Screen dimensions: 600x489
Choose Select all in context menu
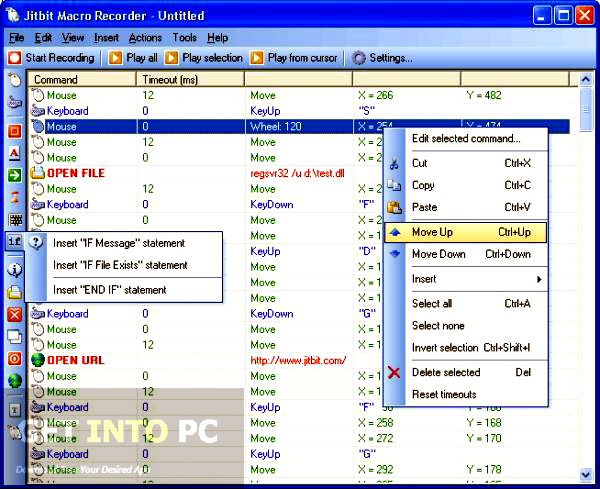[x=466, y=304]
